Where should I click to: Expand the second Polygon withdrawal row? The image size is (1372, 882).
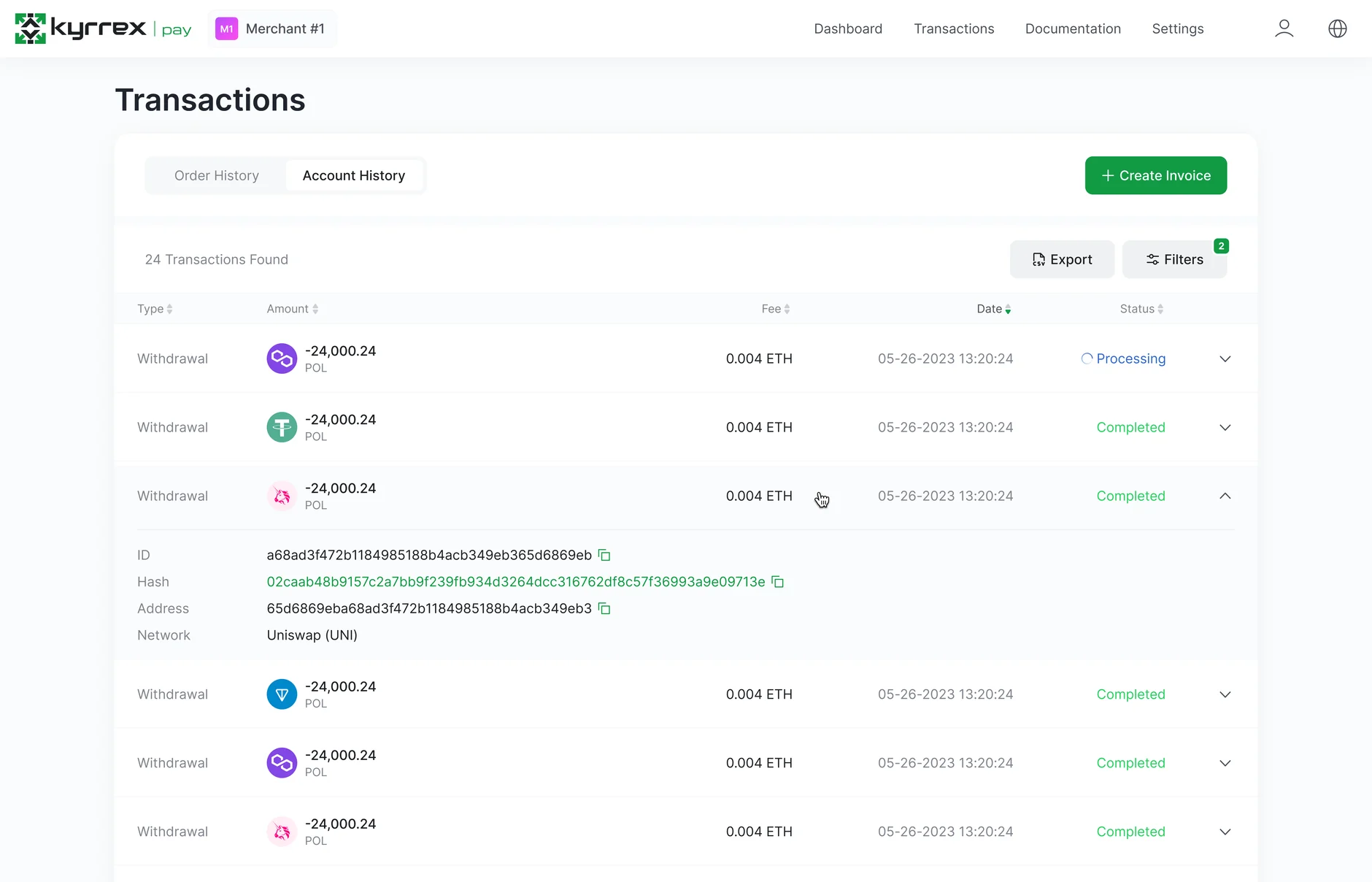coord(1225,763)
